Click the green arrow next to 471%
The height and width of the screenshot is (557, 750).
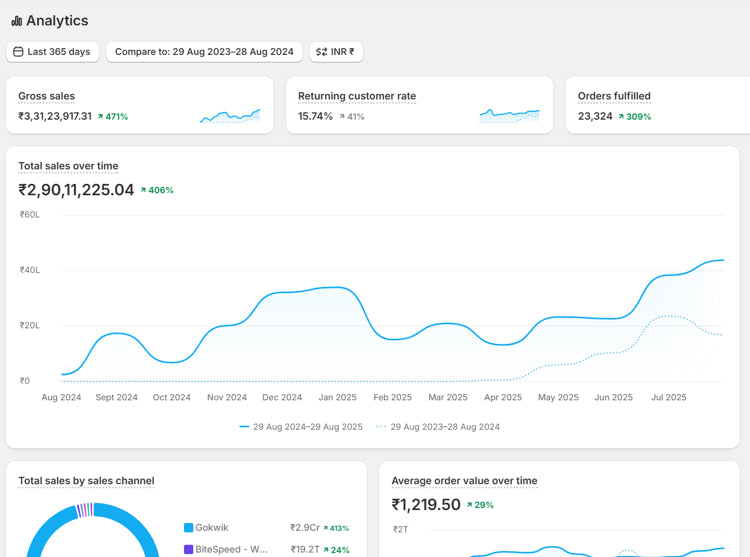101,117
